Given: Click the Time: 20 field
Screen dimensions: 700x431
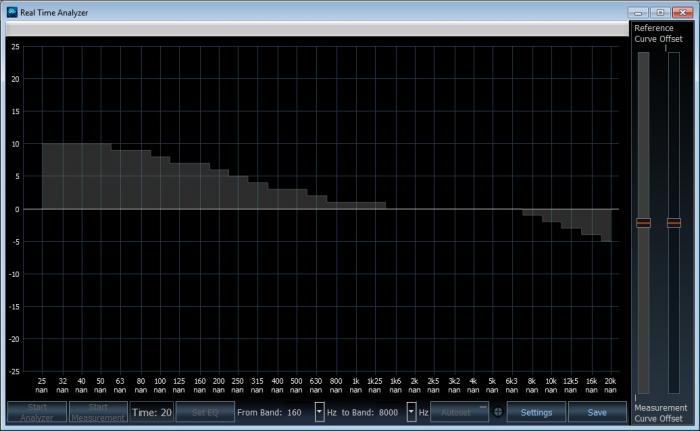Looking at the screenshot, I should click(x=151, y=412).
